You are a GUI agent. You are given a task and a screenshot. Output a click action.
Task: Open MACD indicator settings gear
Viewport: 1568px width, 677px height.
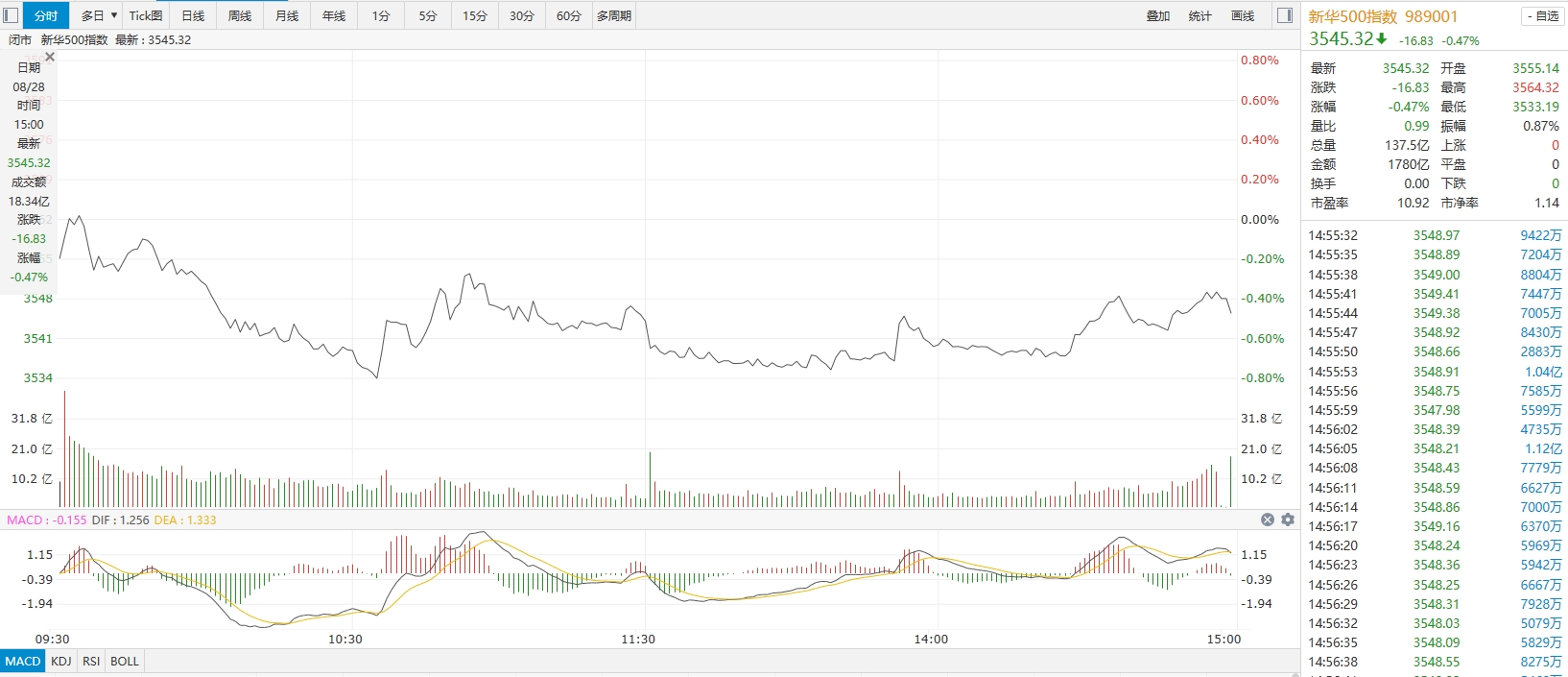tap(1288, 520)
